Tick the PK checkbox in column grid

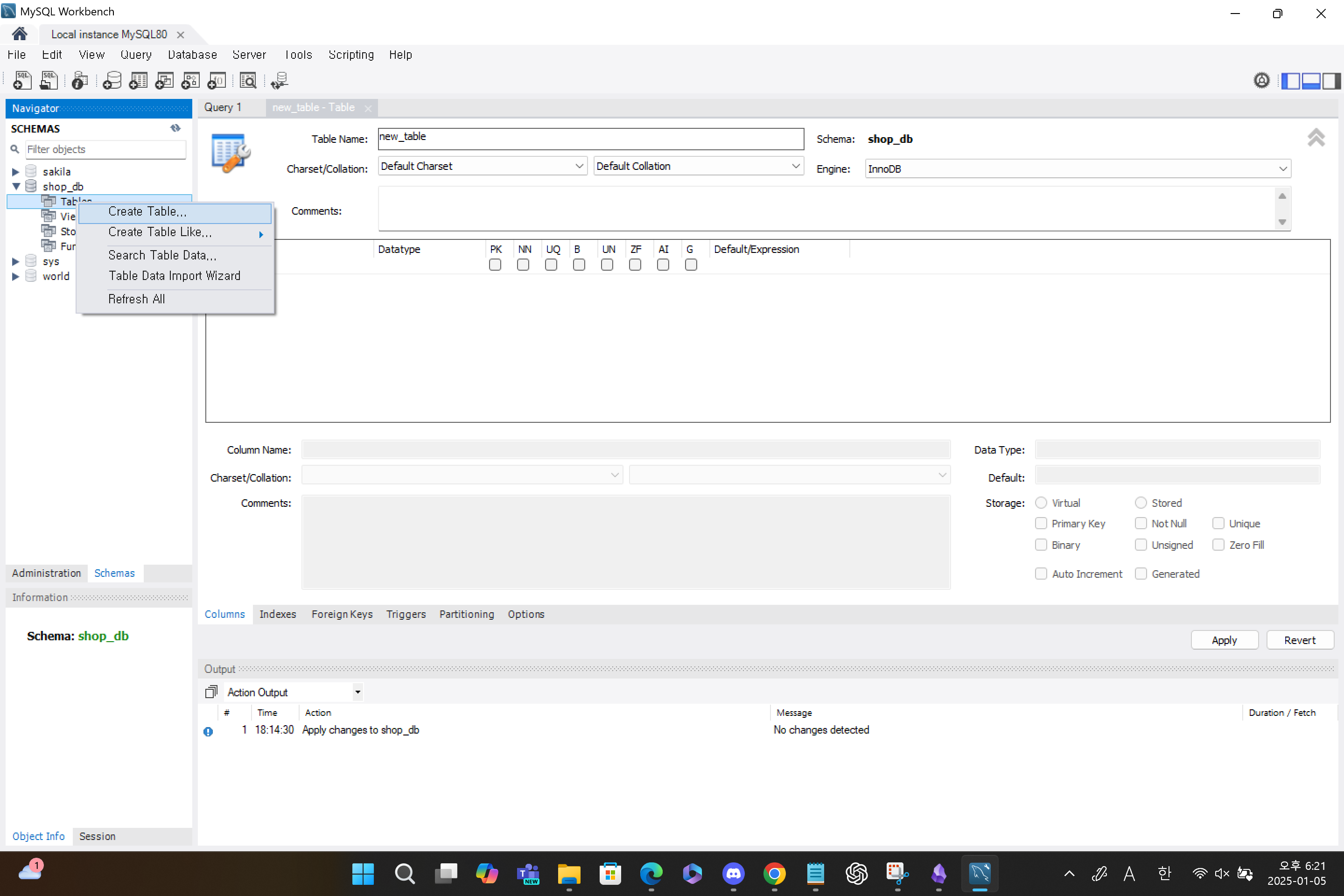(495, 265)
